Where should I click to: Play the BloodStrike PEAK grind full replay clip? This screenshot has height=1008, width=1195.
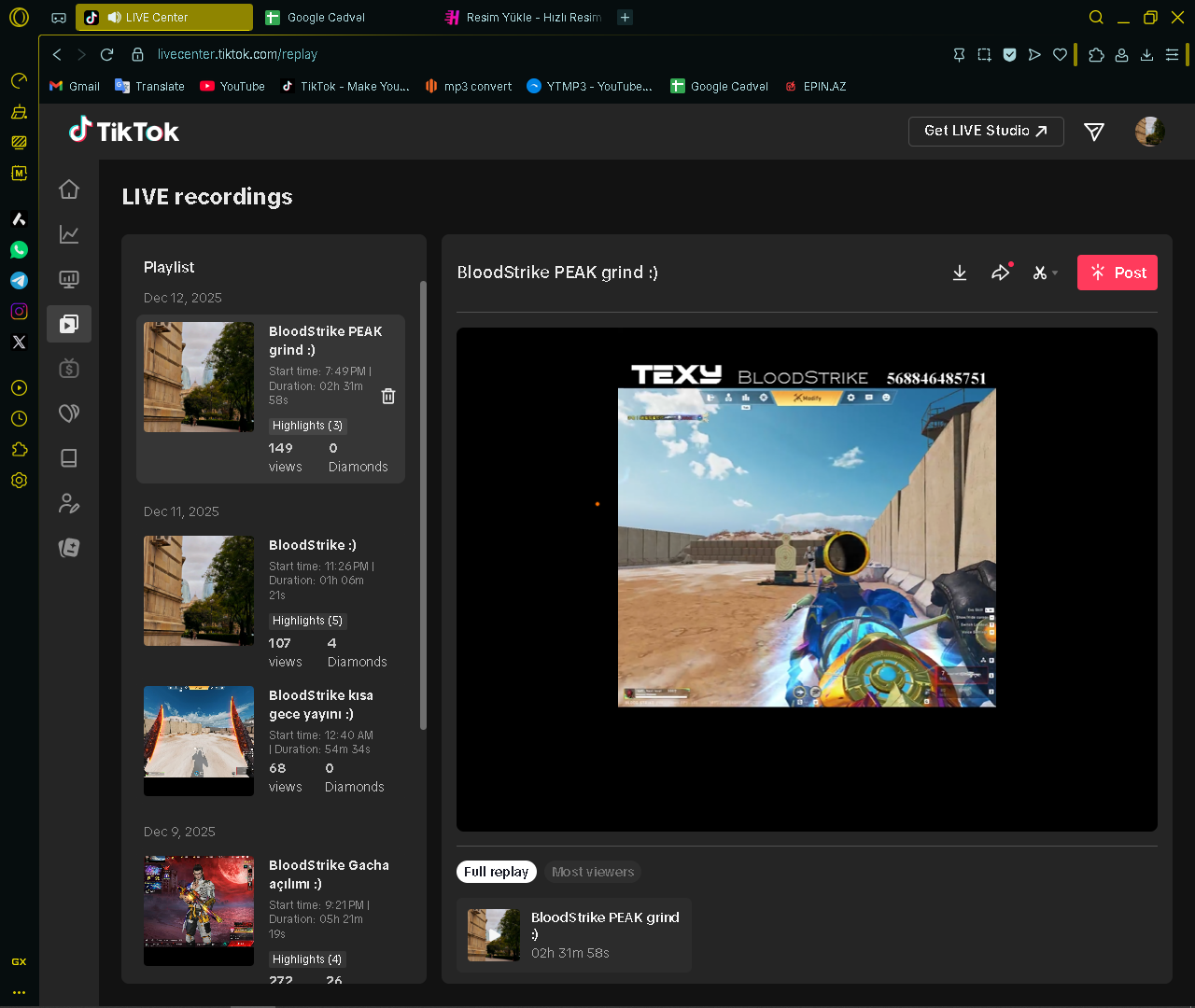coord(494,935)
